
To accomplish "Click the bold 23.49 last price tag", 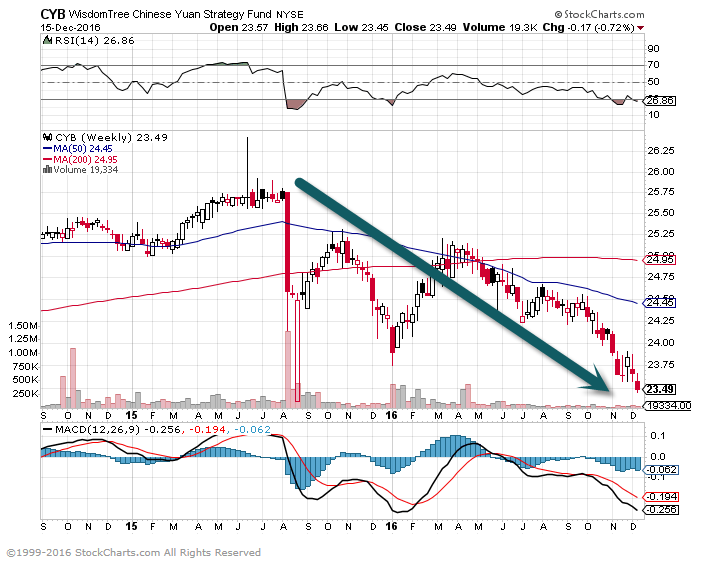I will coord(660,389).
